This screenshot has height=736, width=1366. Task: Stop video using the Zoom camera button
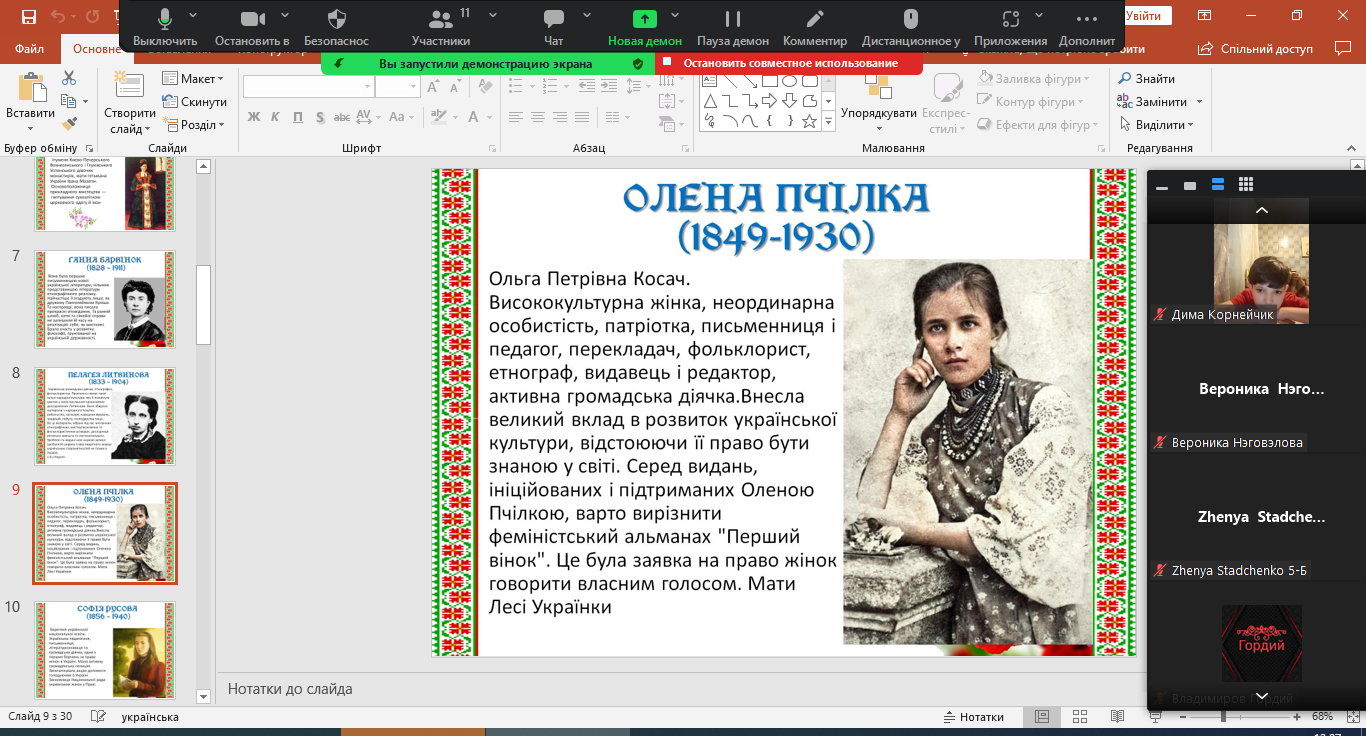pyautogui.click(x=253, y=20)
